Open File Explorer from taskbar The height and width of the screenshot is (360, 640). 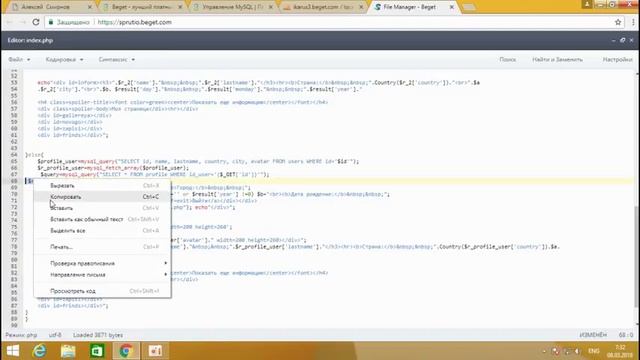[68, 351]
